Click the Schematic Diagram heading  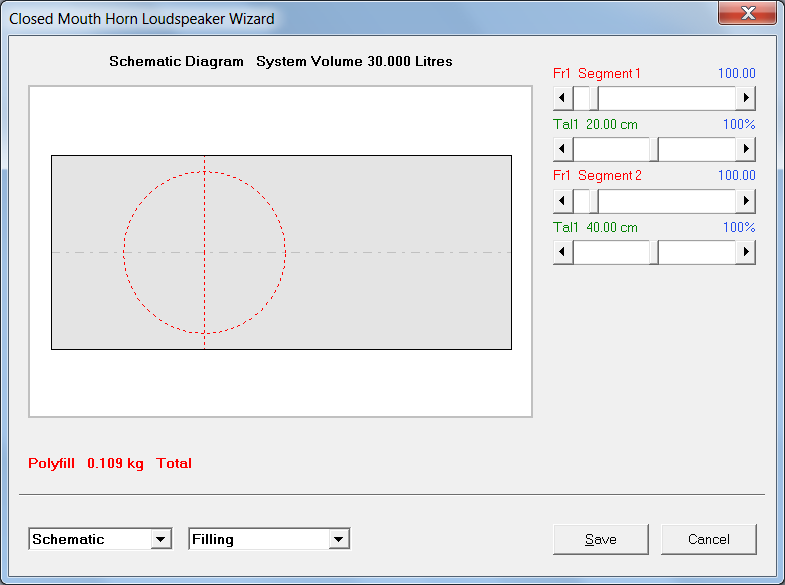(176, 62)
